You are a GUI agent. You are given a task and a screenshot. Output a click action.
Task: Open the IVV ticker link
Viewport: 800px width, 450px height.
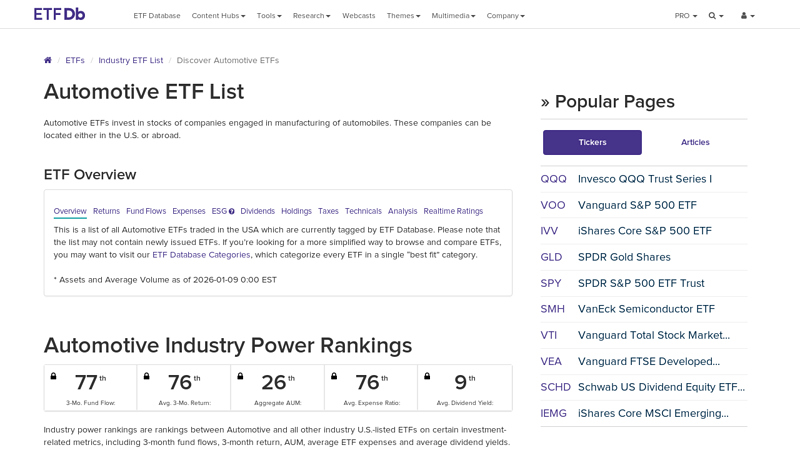549,231
